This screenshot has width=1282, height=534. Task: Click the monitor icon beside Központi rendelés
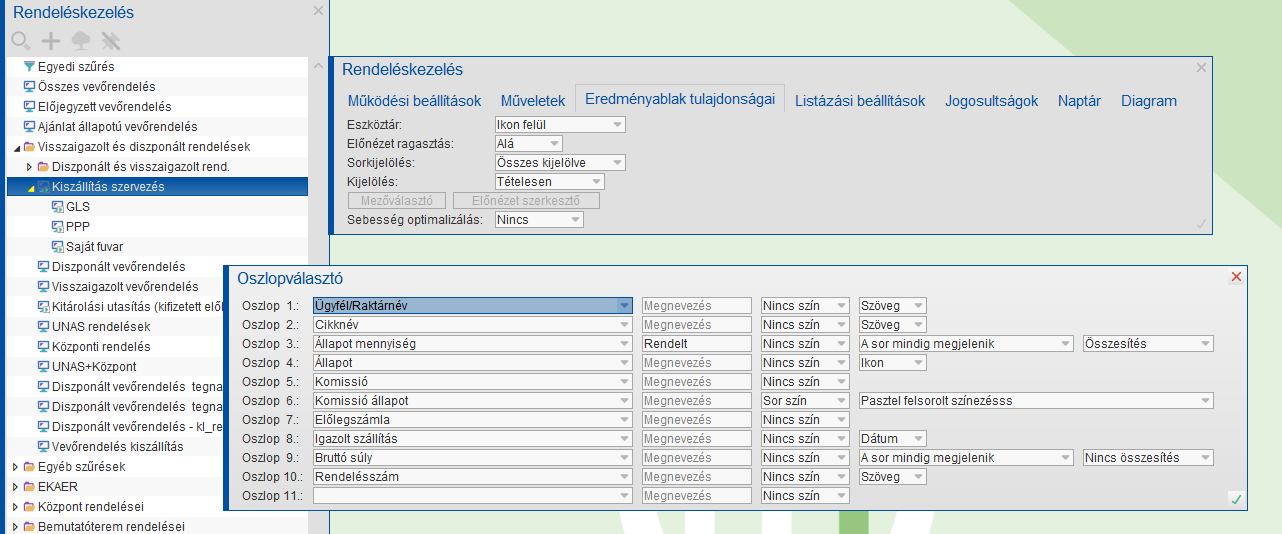pos(43,347)
